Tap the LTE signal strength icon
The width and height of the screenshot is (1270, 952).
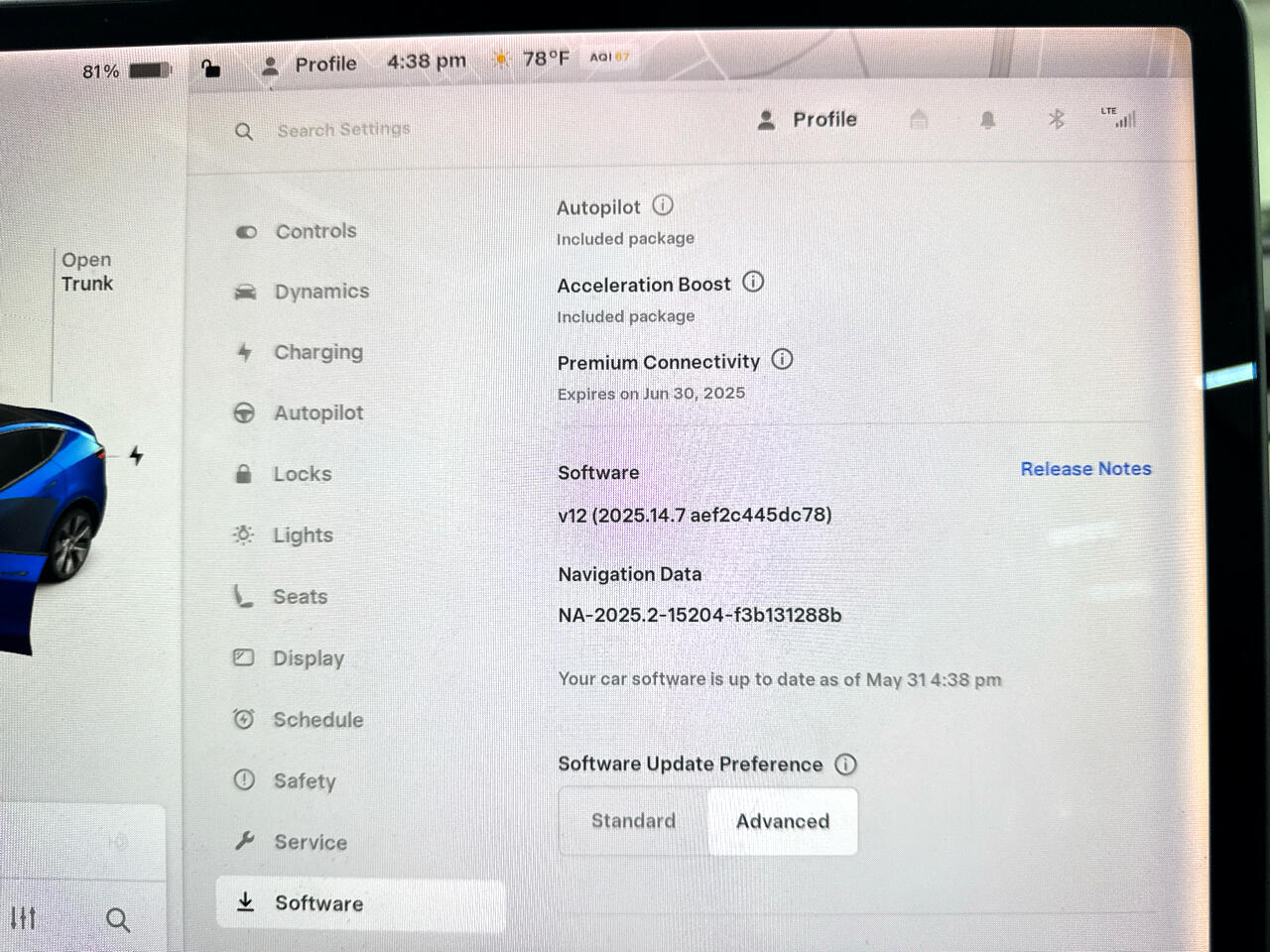click(1119, 117)
